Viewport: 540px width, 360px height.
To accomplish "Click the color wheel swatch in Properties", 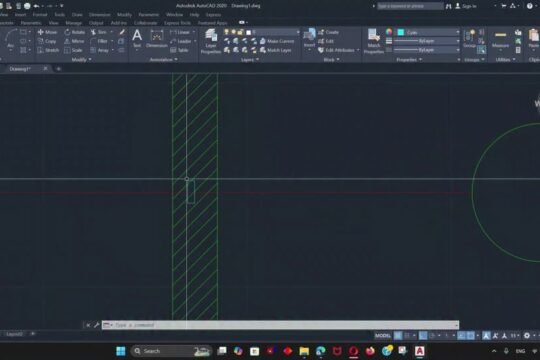I will coord(389,32).
